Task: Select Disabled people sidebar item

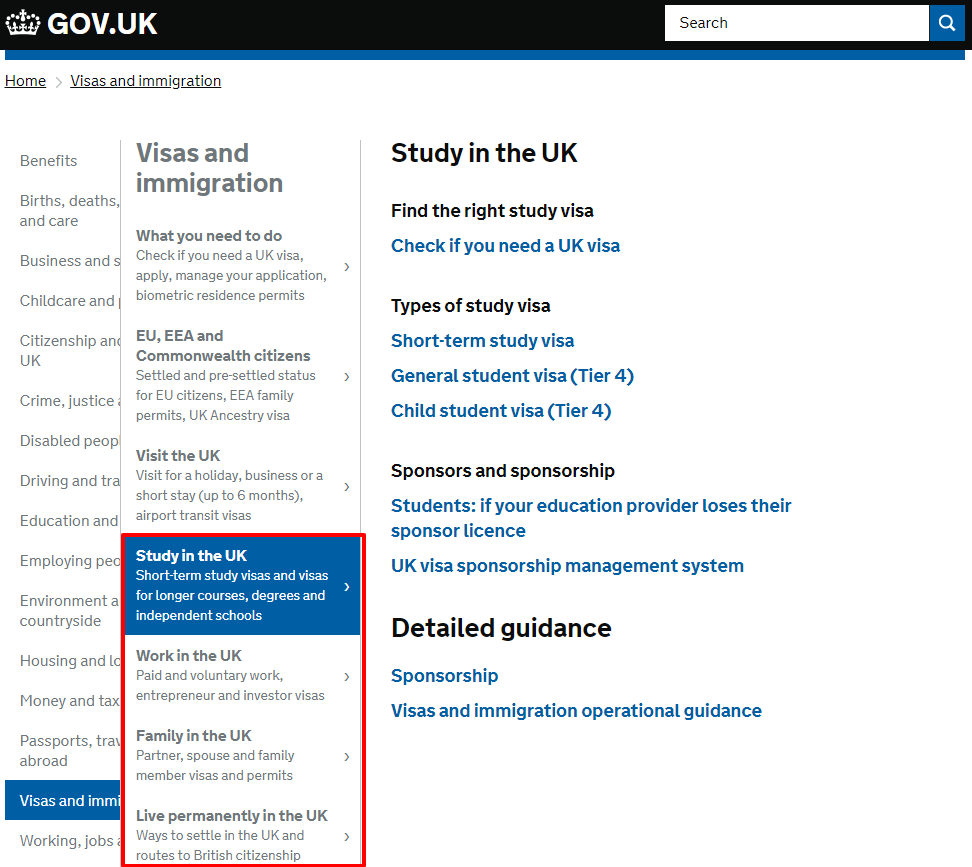Action: [x=69, y=441]
